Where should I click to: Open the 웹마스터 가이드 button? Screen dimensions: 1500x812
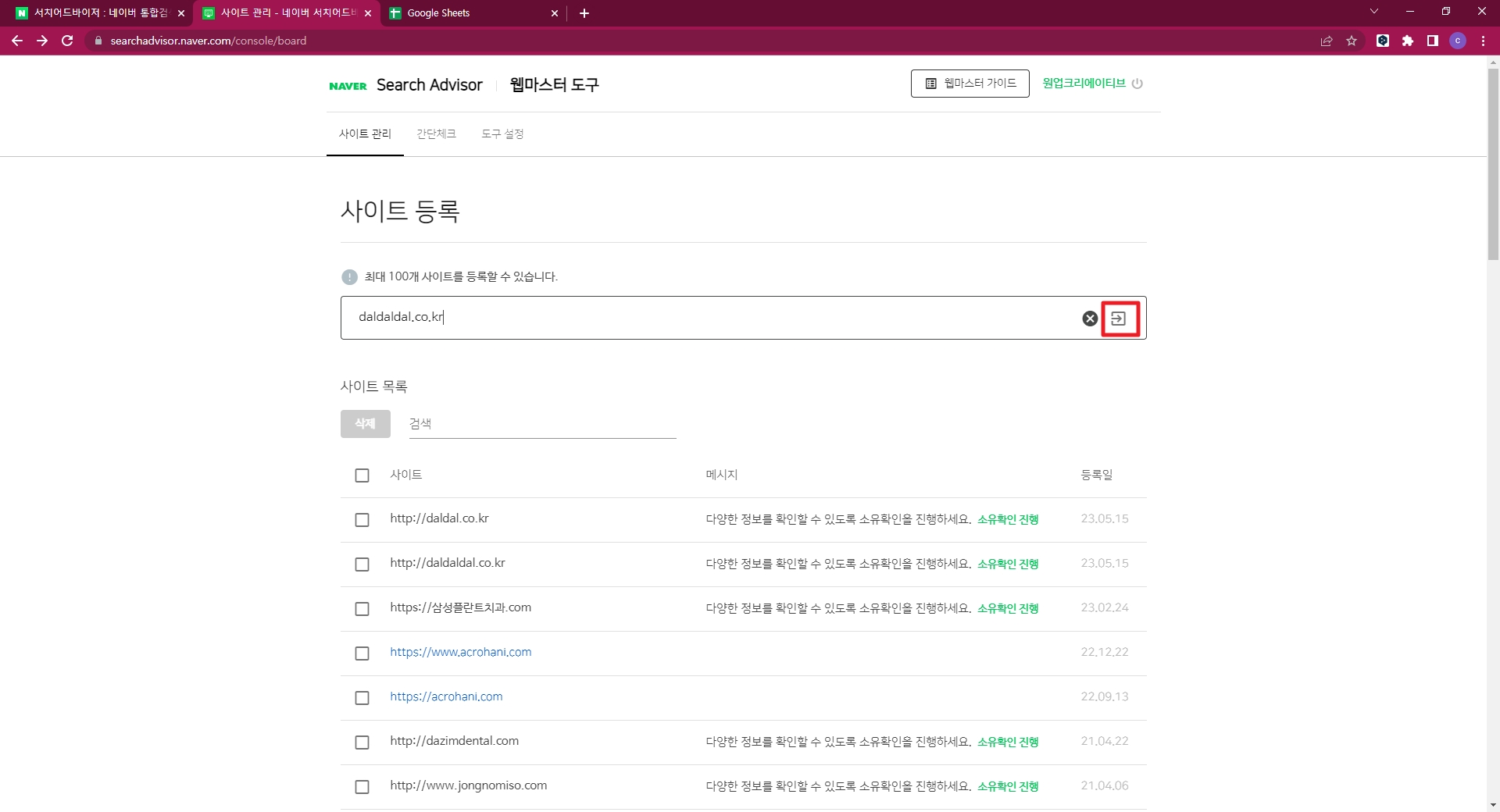pos(970,84)
